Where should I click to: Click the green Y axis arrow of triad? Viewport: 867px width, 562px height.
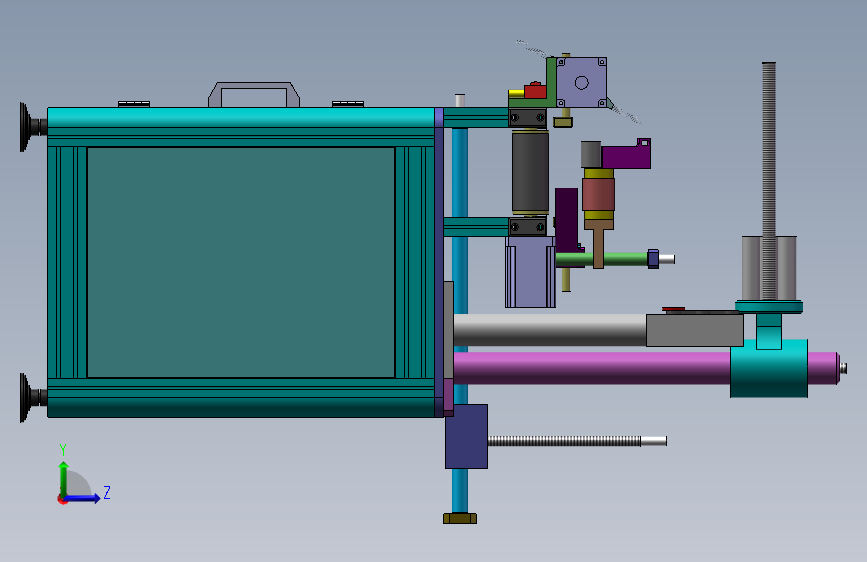tap(64, 478)
